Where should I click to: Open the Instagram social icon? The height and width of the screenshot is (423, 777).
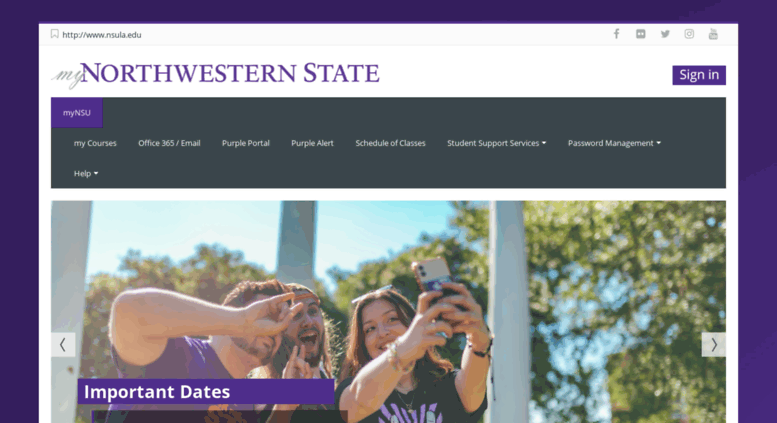pos(689,34)
